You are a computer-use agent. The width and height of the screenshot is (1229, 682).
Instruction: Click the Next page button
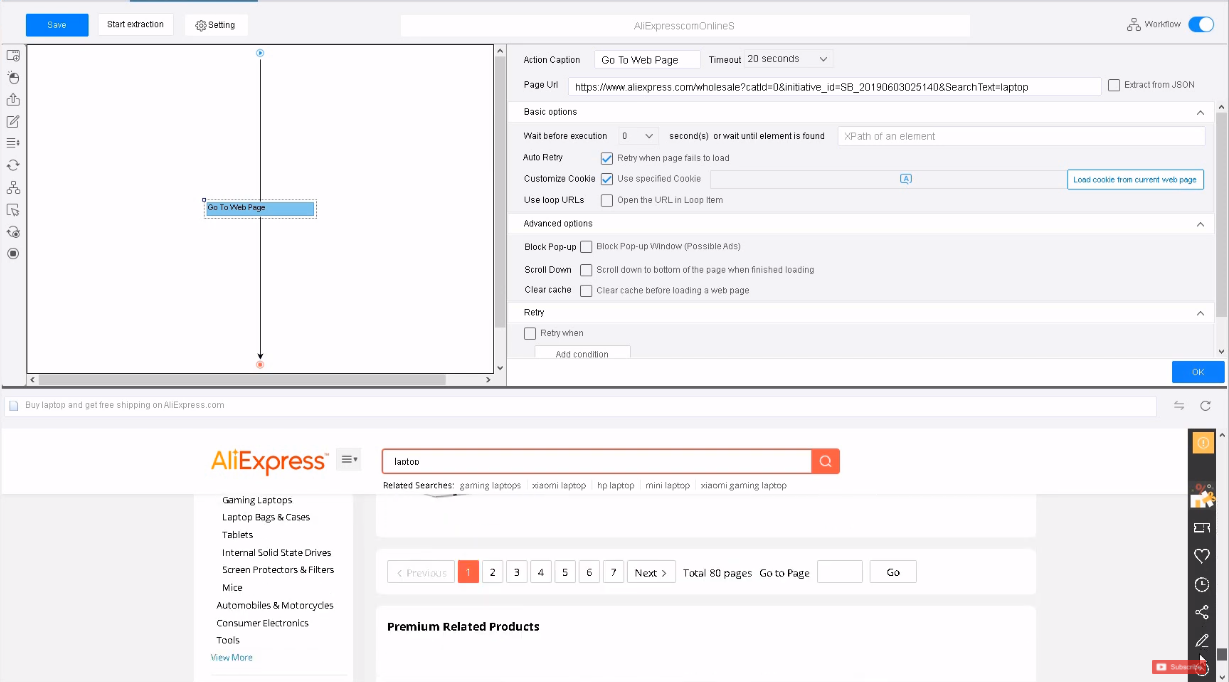pos(651,572)
